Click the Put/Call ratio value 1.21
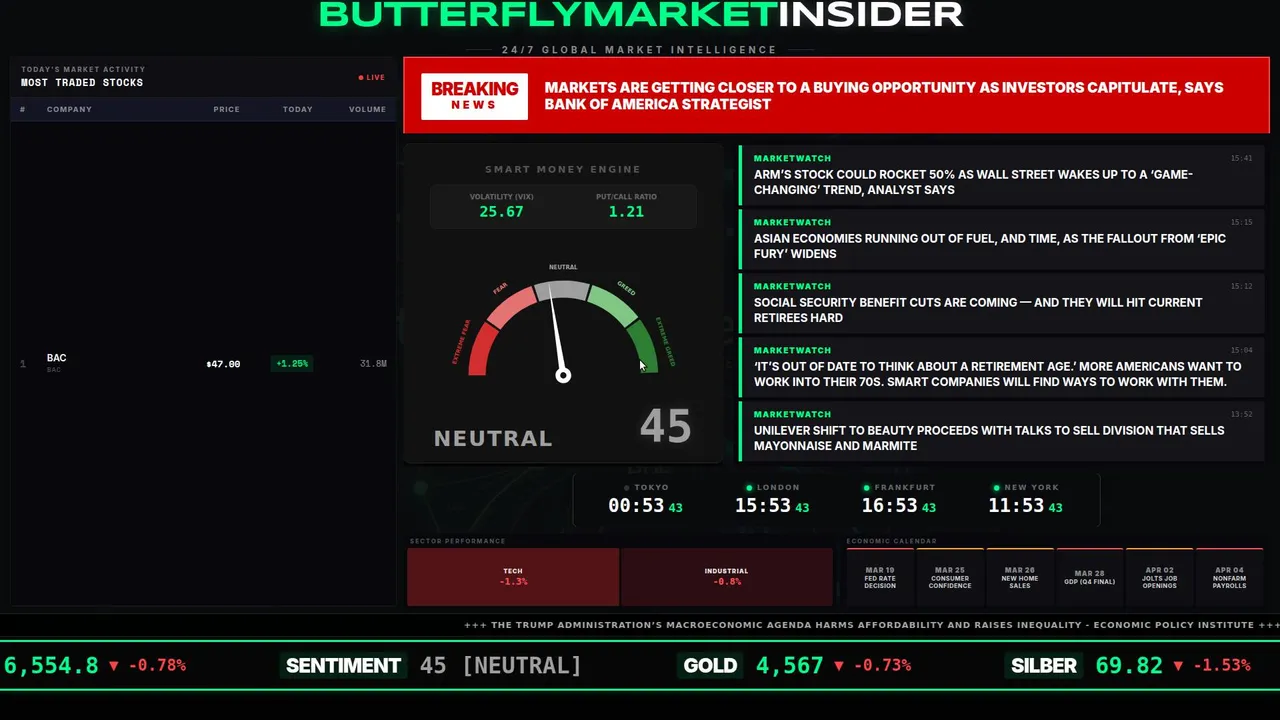This screenshot has height=720, width=1280. click(x=626, y=212)
